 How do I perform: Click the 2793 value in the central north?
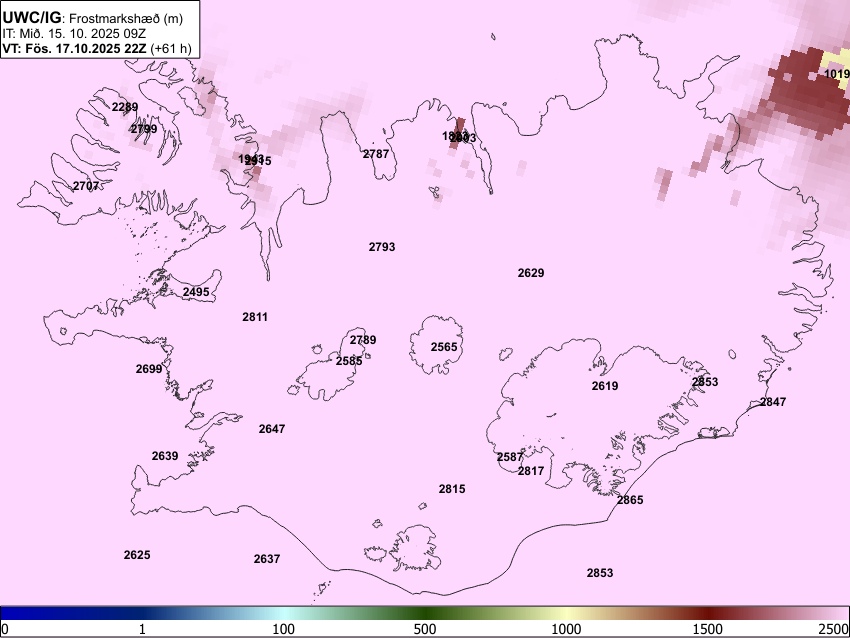point(382,247)
